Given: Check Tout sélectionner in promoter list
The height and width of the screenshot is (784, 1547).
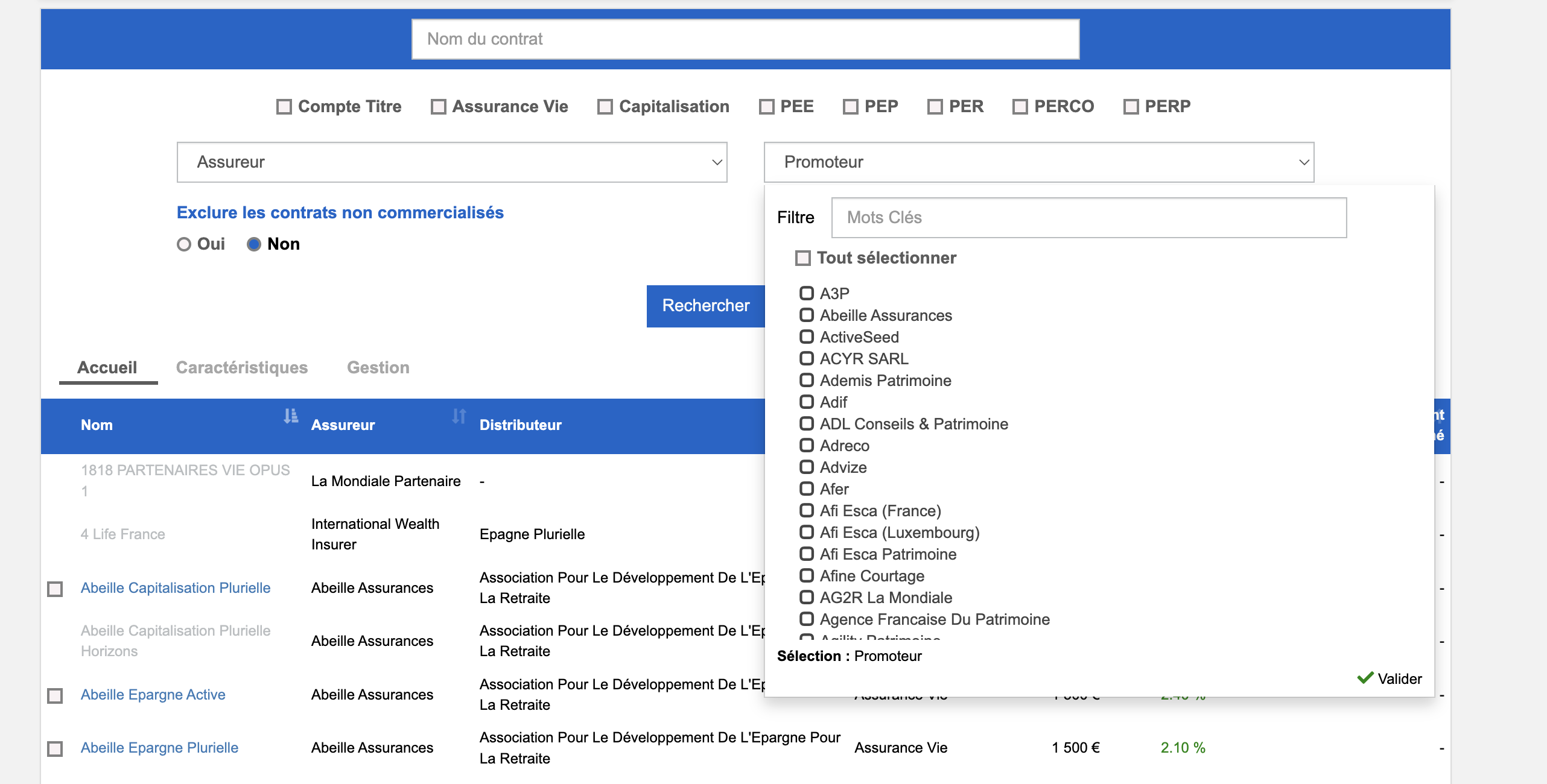Looking at the screenshot, I should pyautogui.click(x=803, y=258).
